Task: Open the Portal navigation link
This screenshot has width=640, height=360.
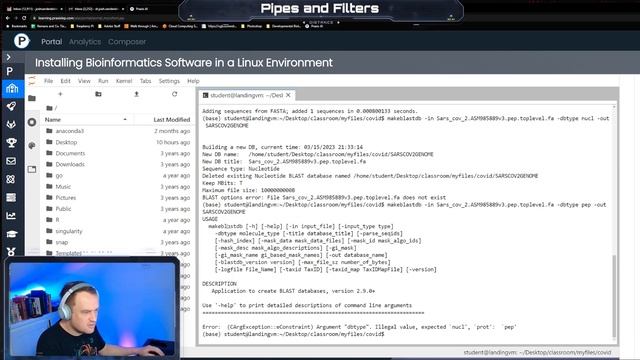Action: [51, 42]
